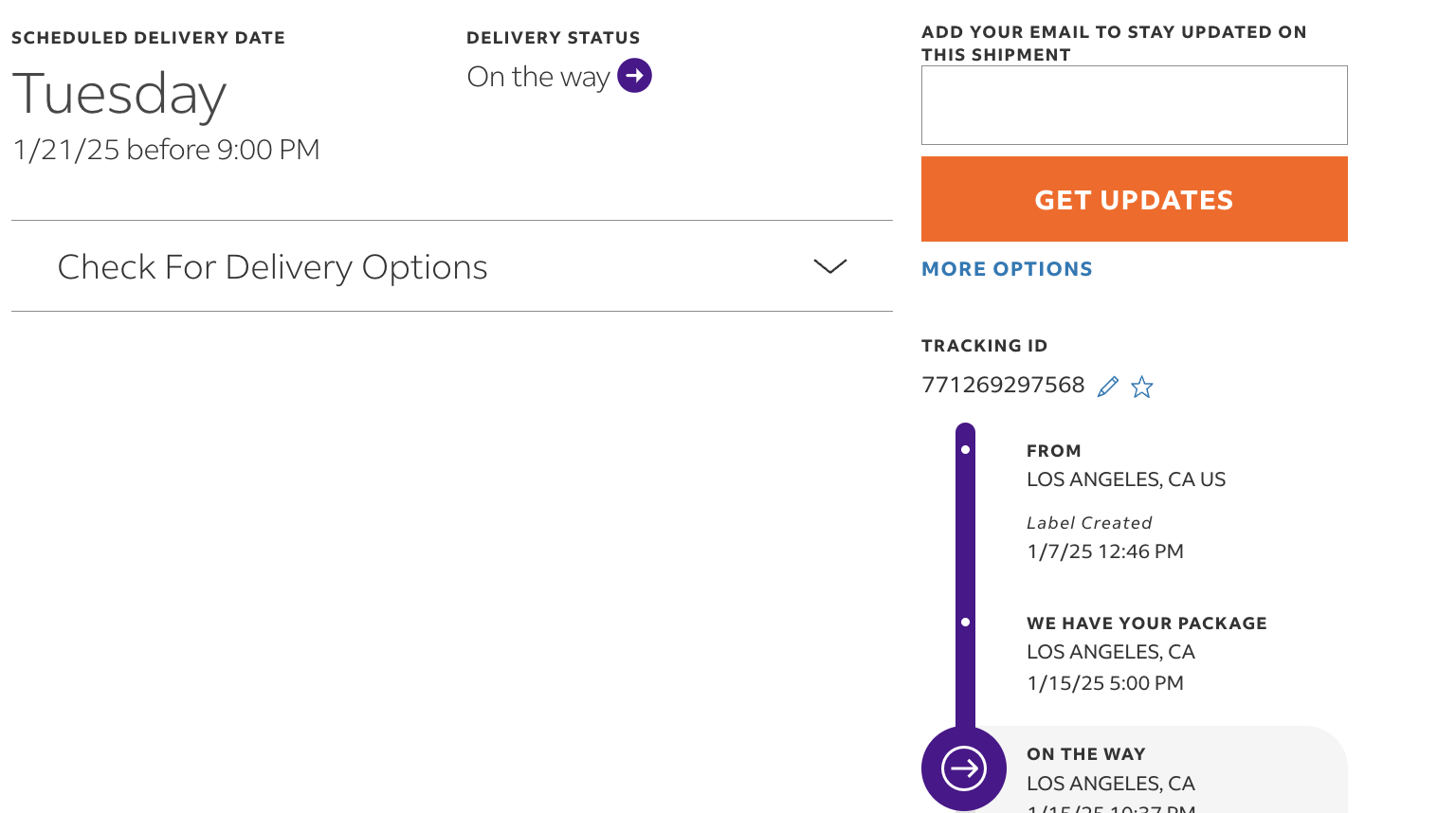Select the ON THE WAY timeline entry heading
This screenshot has width=1456, height=813.
1086,754
